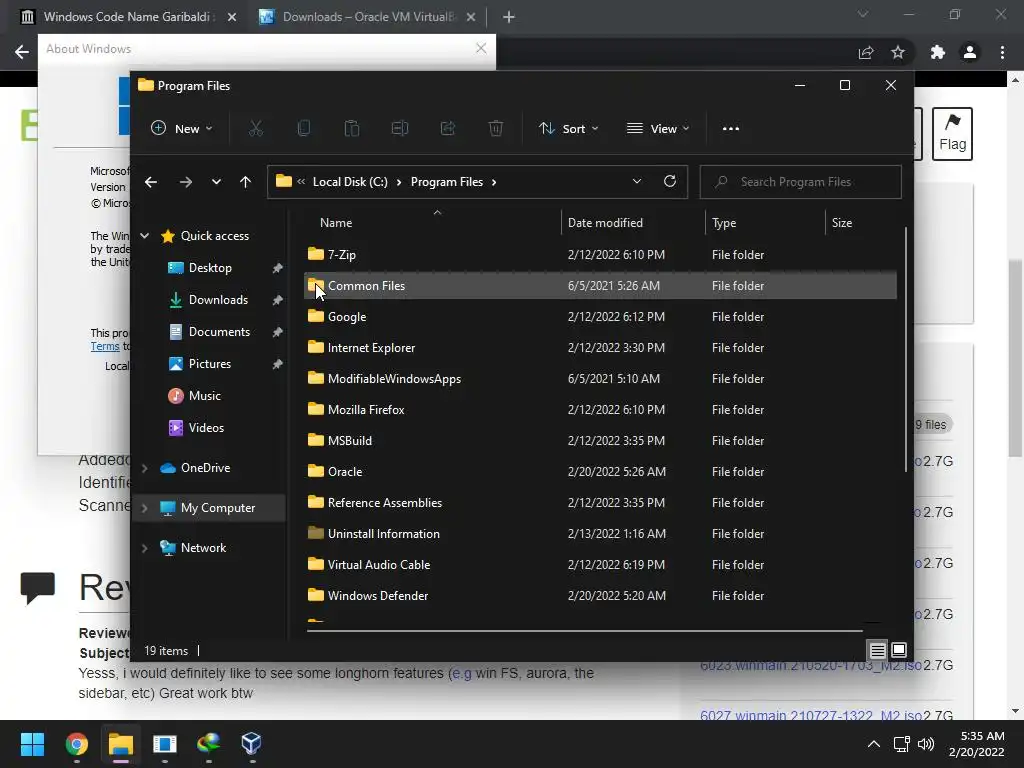Collapse the Quick access tree node
Image resolution: width=1024 pixels, height=768 pixels.
pyautogui.click(x=145, y=236)
